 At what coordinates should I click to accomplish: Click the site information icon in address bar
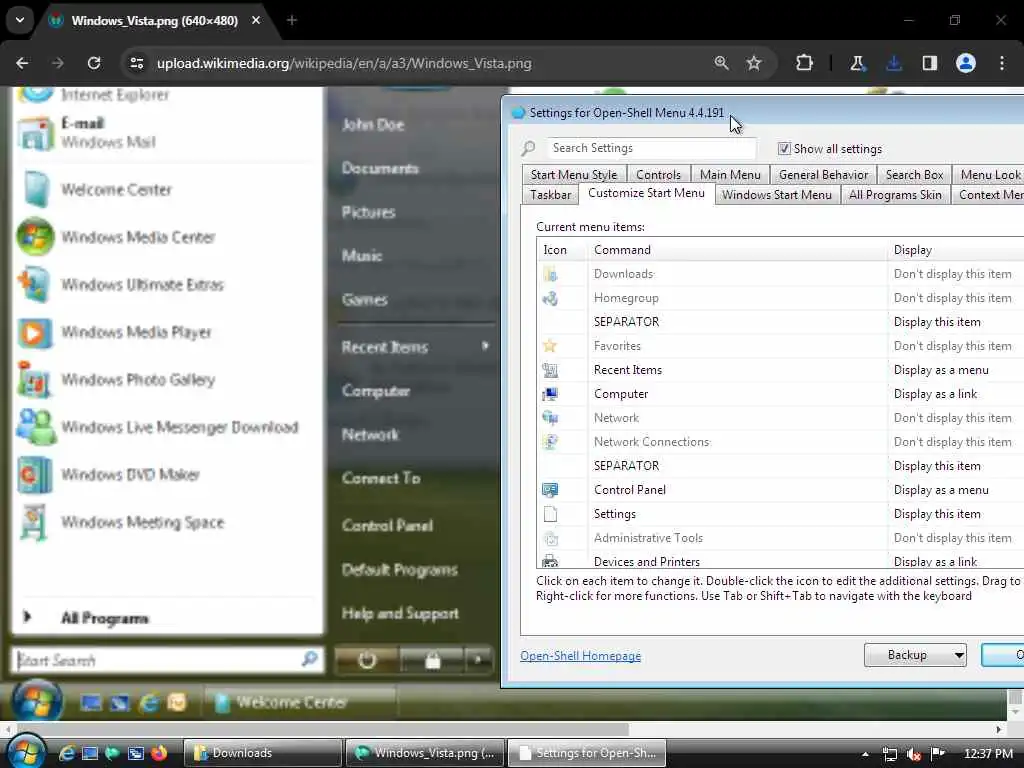(136, 63)
